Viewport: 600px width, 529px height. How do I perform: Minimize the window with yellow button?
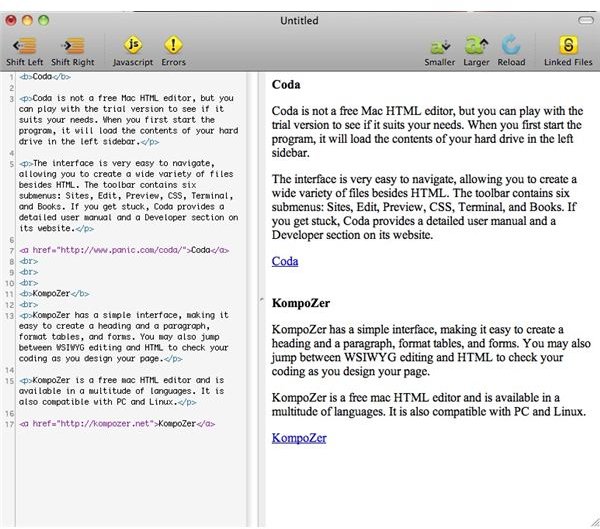(x=27, y=20)
